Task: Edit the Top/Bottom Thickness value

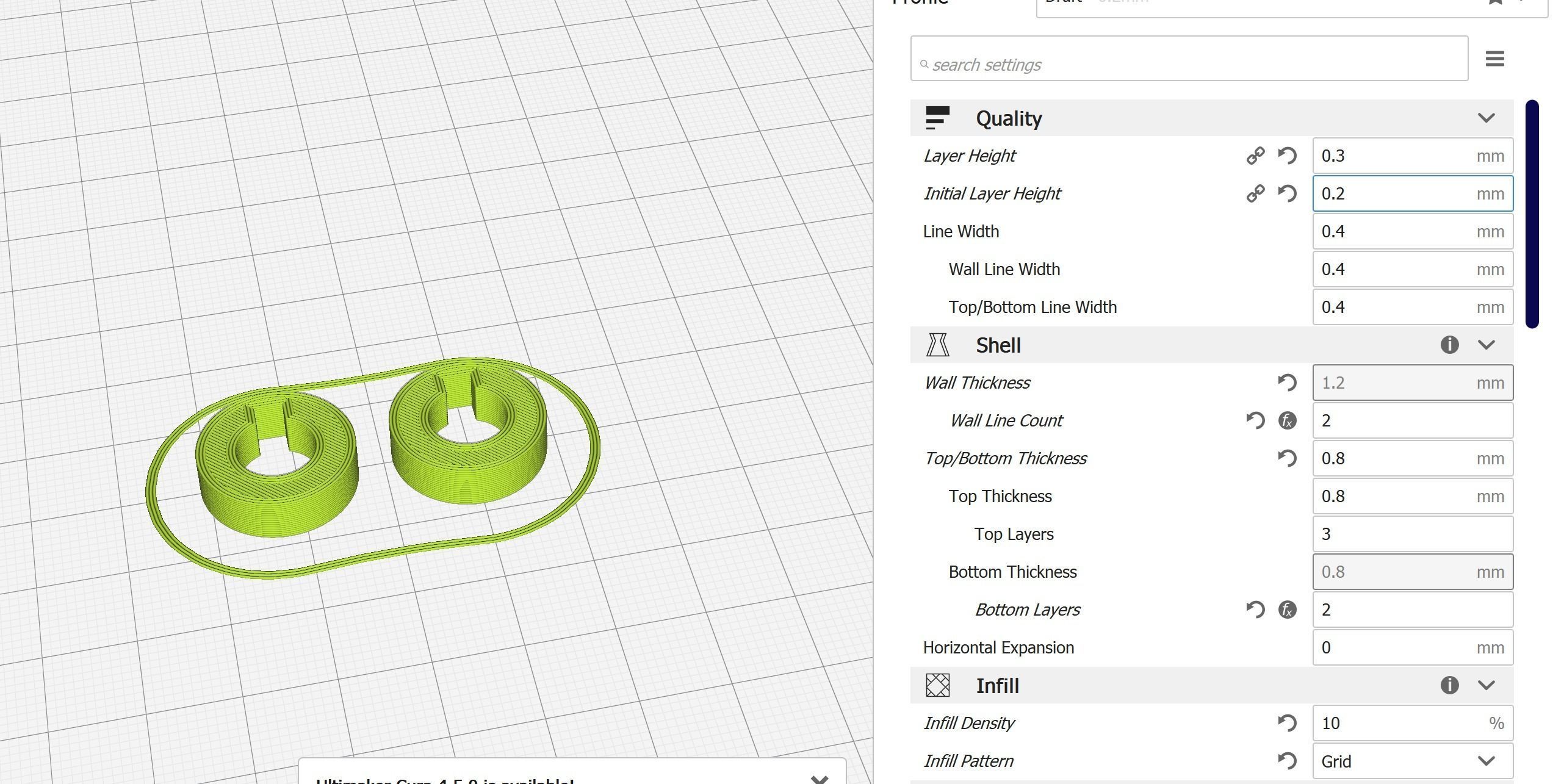Action: (x=1413, y=458)
